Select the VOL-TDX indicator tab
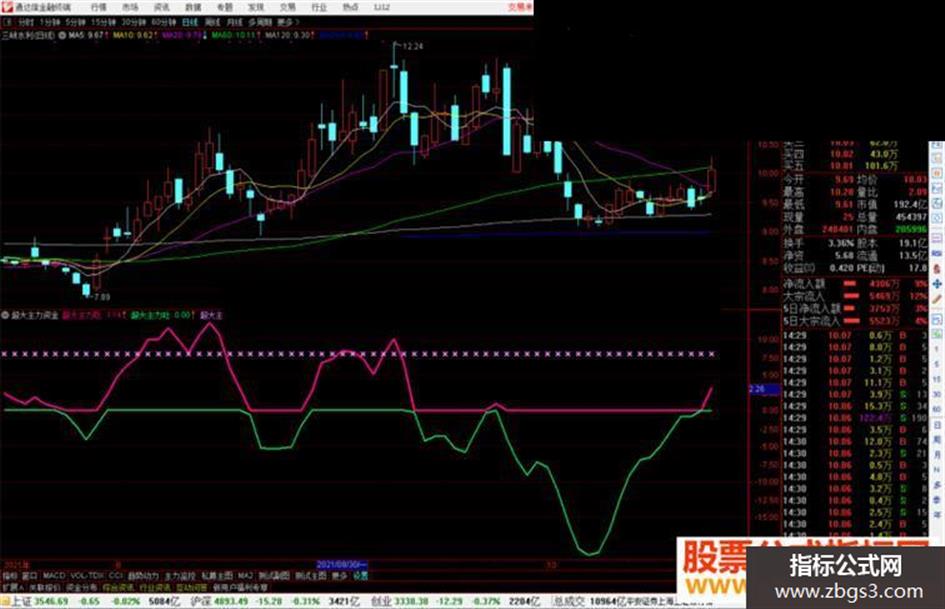945x609 pixels. point(87,576)
